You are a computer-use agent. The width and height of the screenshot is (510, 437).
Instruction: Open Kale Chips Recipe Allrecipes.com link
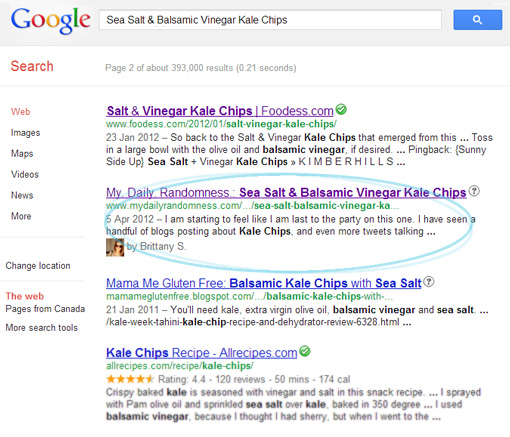[202, 353]
